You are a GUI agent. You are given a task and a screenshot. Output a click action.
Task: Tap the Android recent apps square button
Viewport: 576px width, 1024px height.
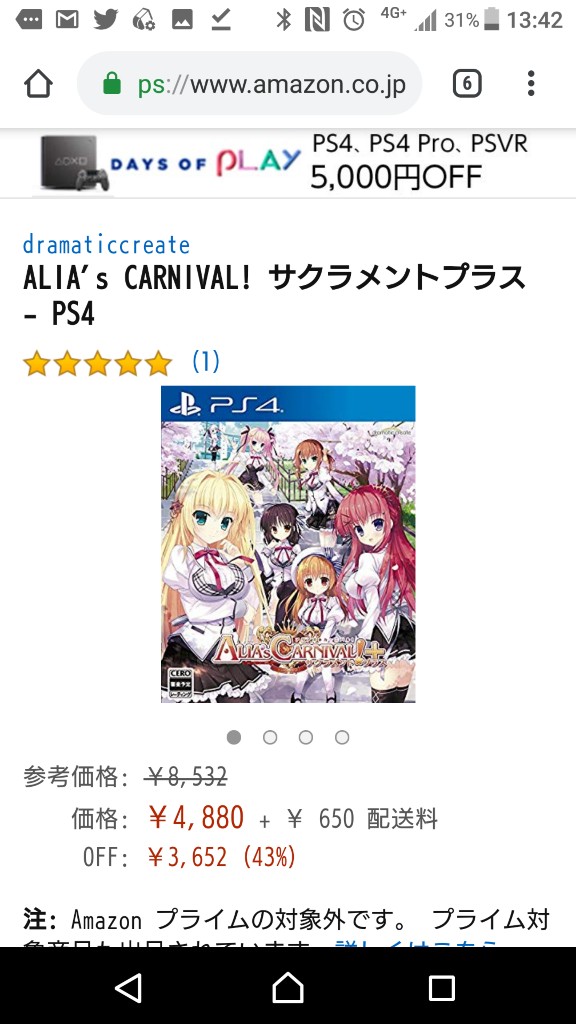coord(441,988)
